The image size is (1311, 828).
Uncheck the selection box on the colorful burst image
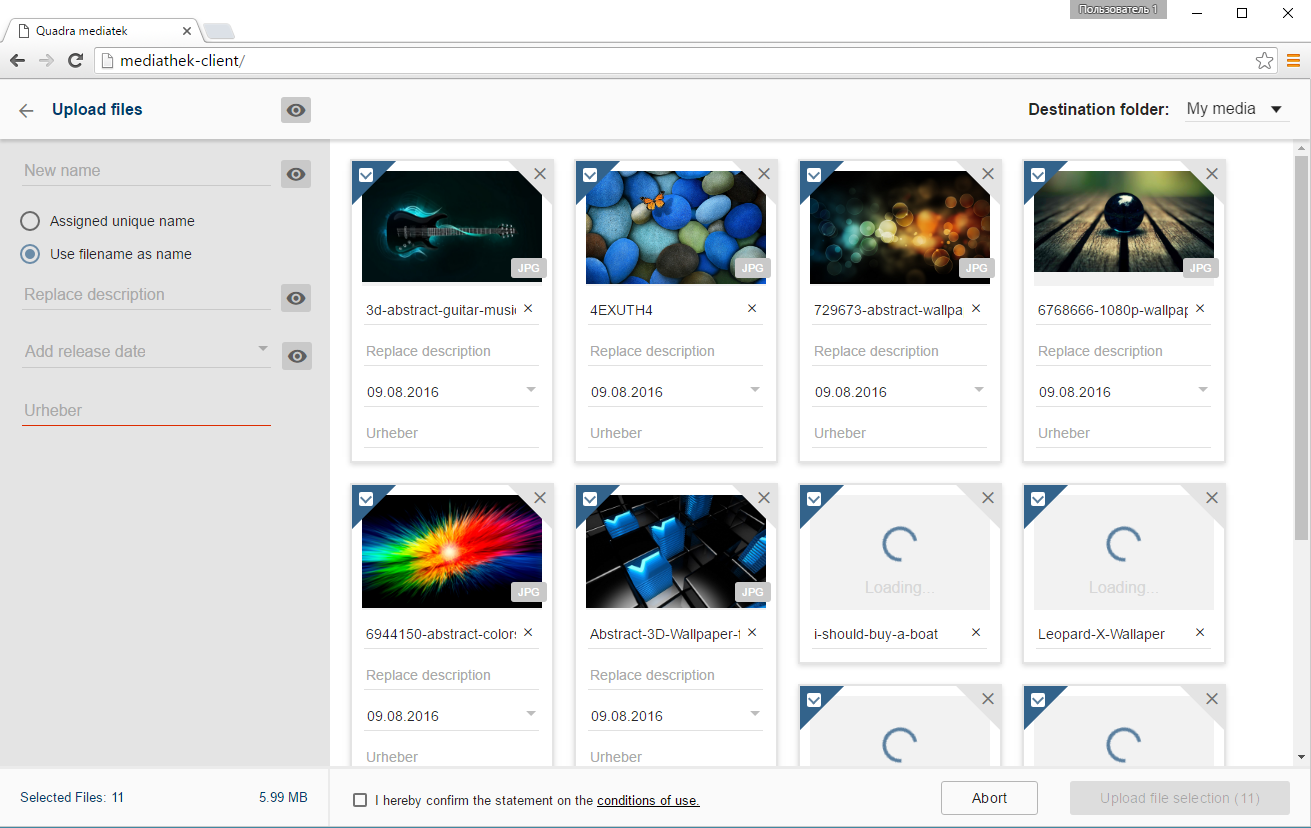coord(366,499)
